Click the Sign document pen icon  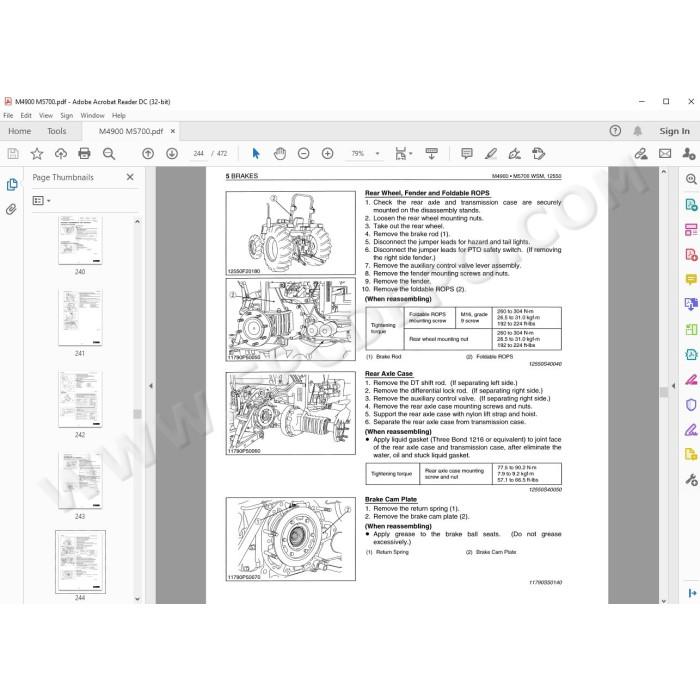pos(515,154)
